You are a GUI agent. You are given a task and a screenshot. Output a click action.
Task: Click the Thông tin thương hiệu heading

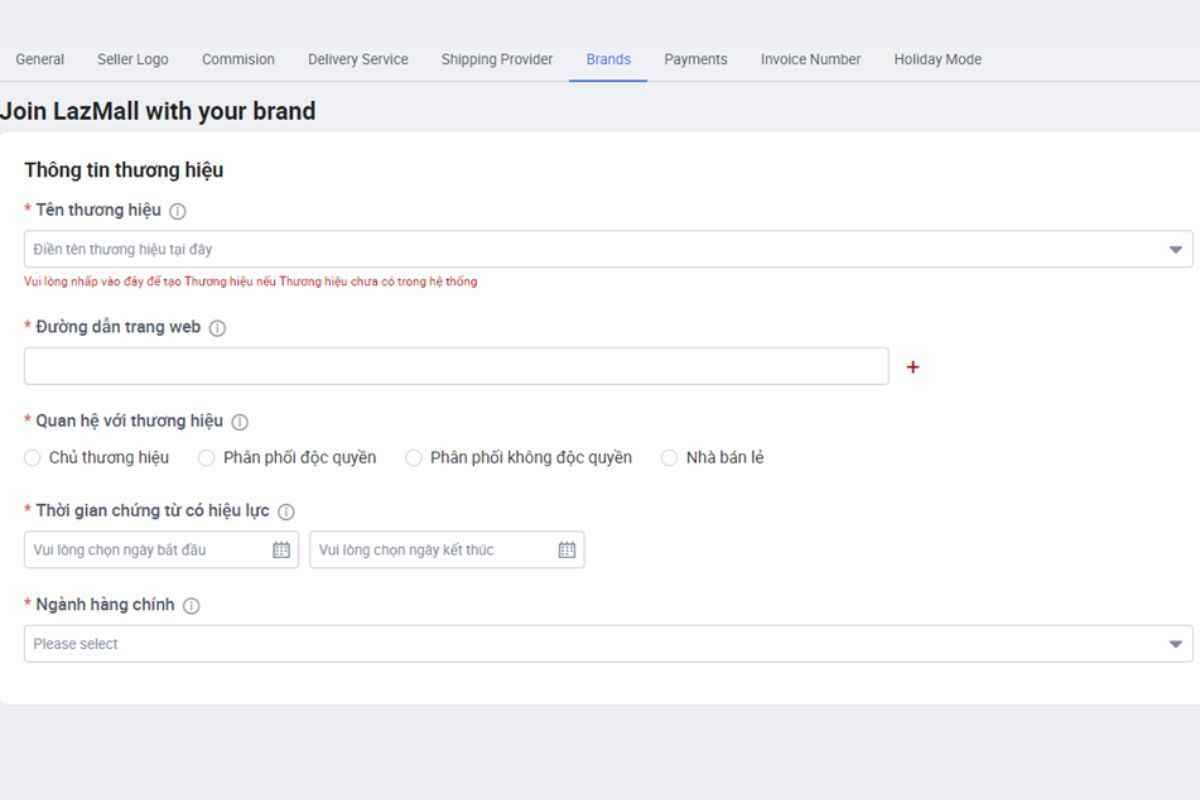pyautogui.click(x=124, y=170)
